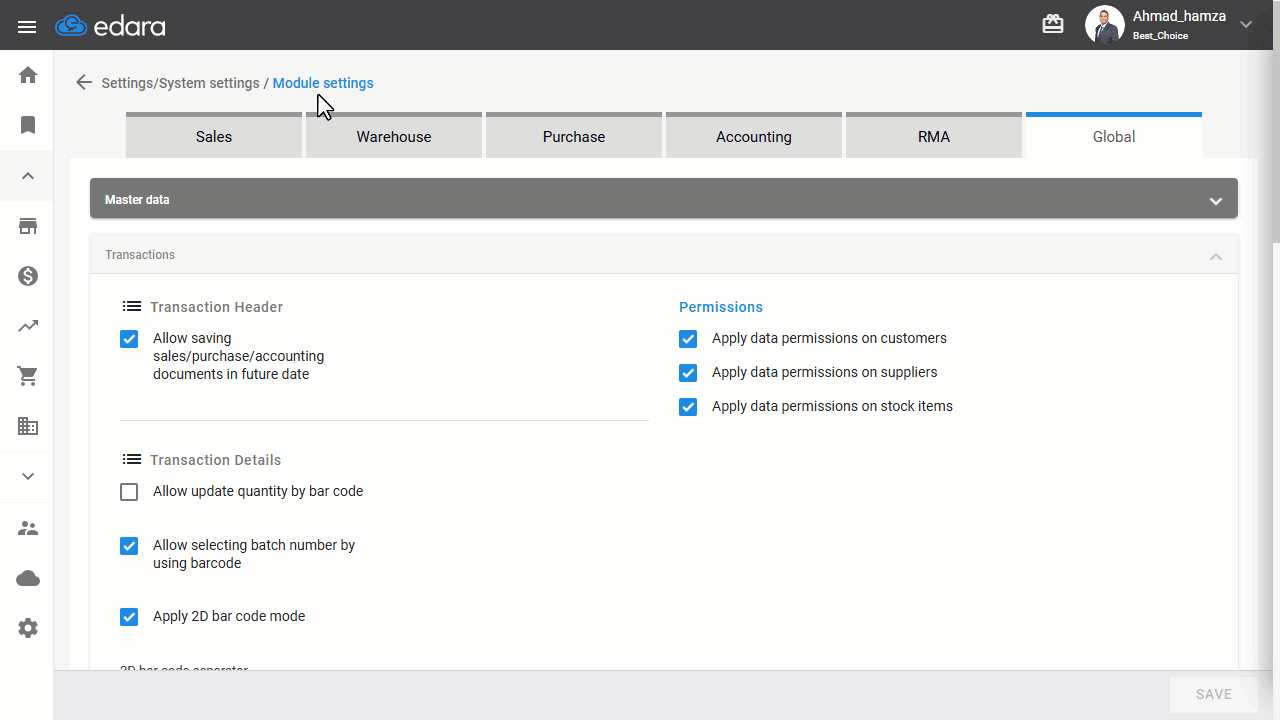Open the trending chart sidebar icon
Screen dimensions: 1280x720
coord(28,326)
